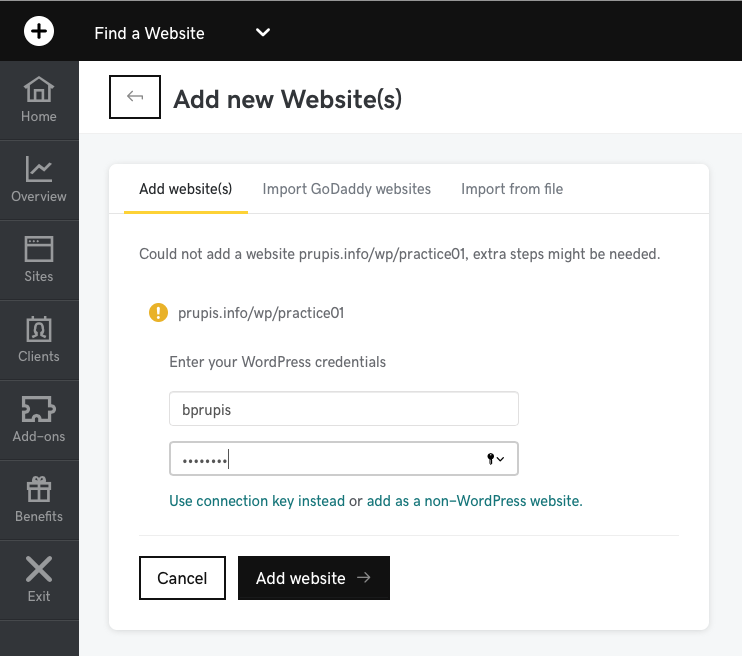Click the back arrow button
Image resolution: width=742 pixels, height=656 pixels.
click(135, 97)
